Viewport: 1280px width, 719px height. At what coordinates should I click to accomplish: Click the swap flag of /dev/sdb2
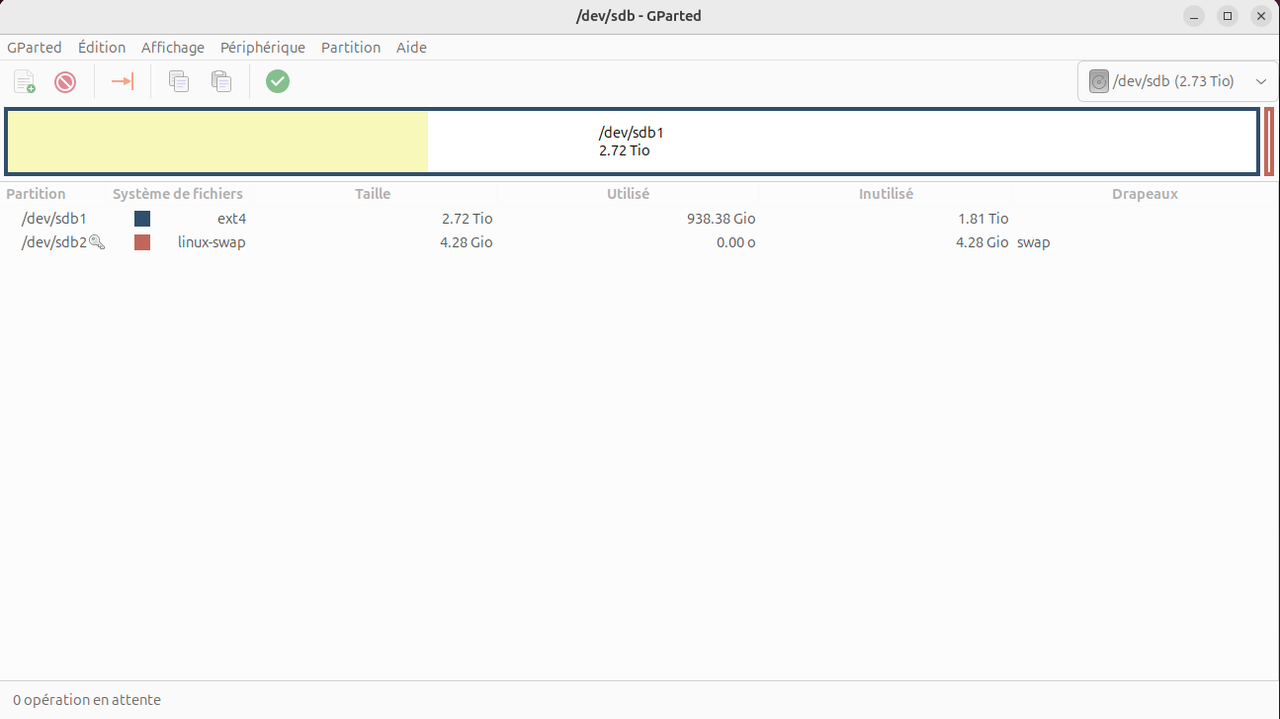coord(1034,242)
